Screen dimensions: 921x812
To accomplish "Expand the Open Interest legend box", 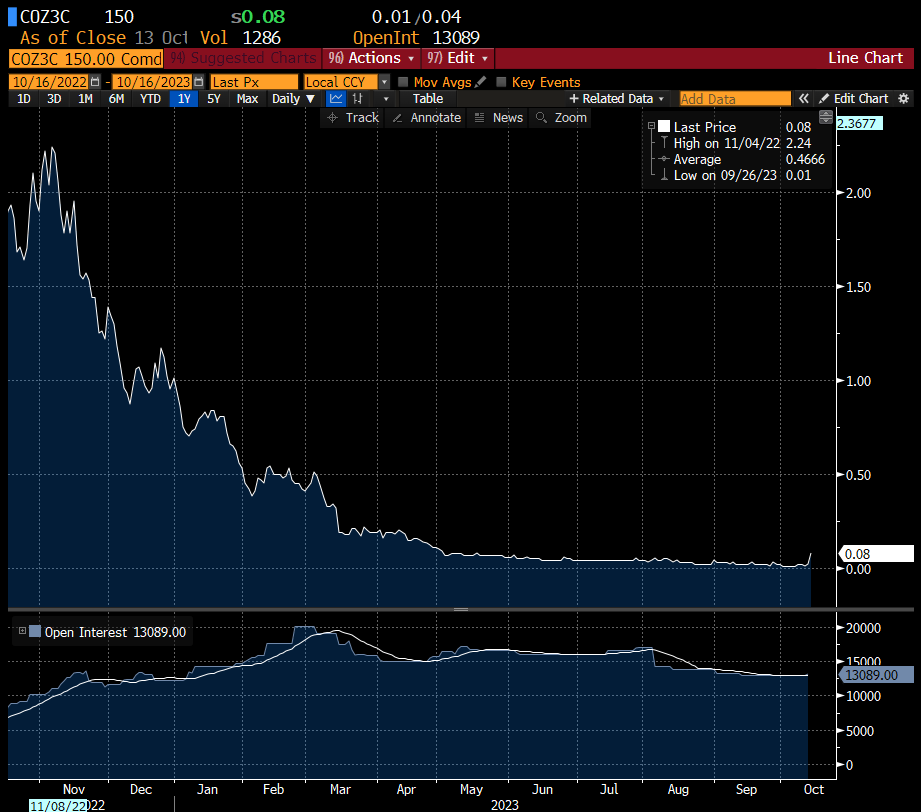I will coord(22,632).
